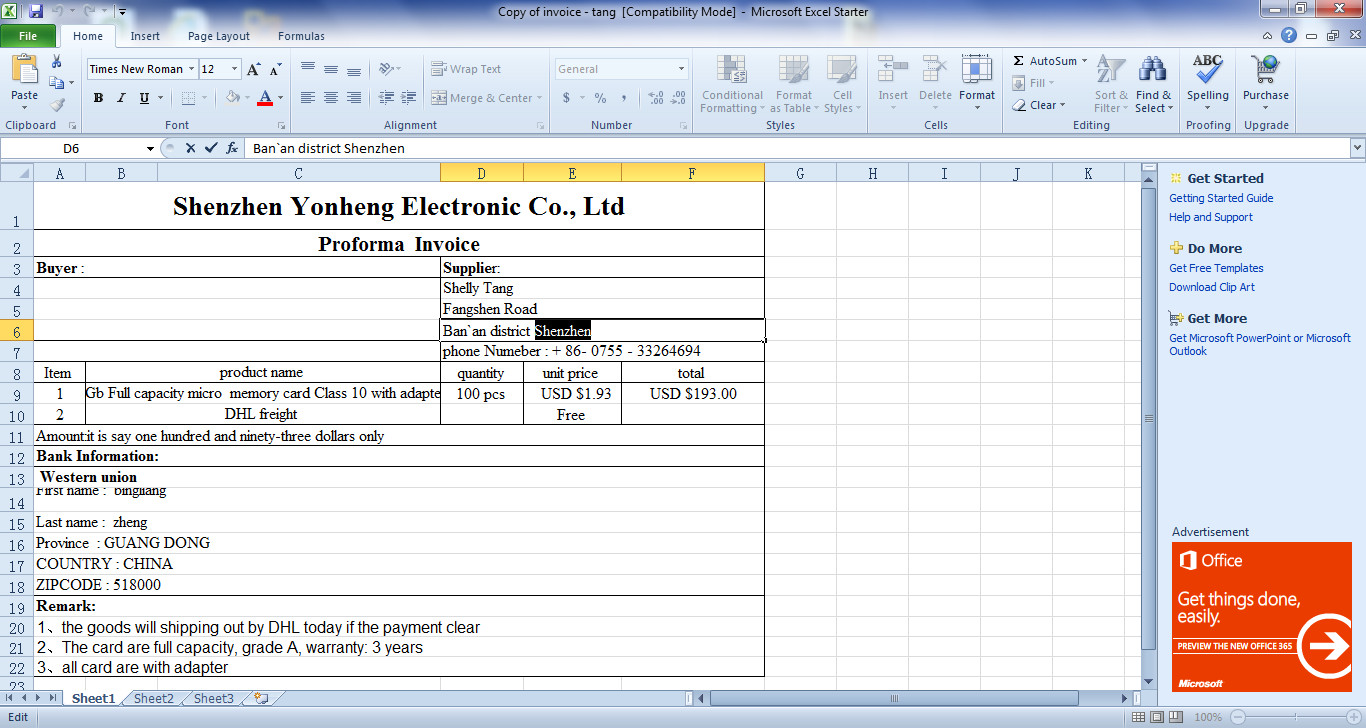Switch to Sheet3 worksheet tab

point(214,698)
